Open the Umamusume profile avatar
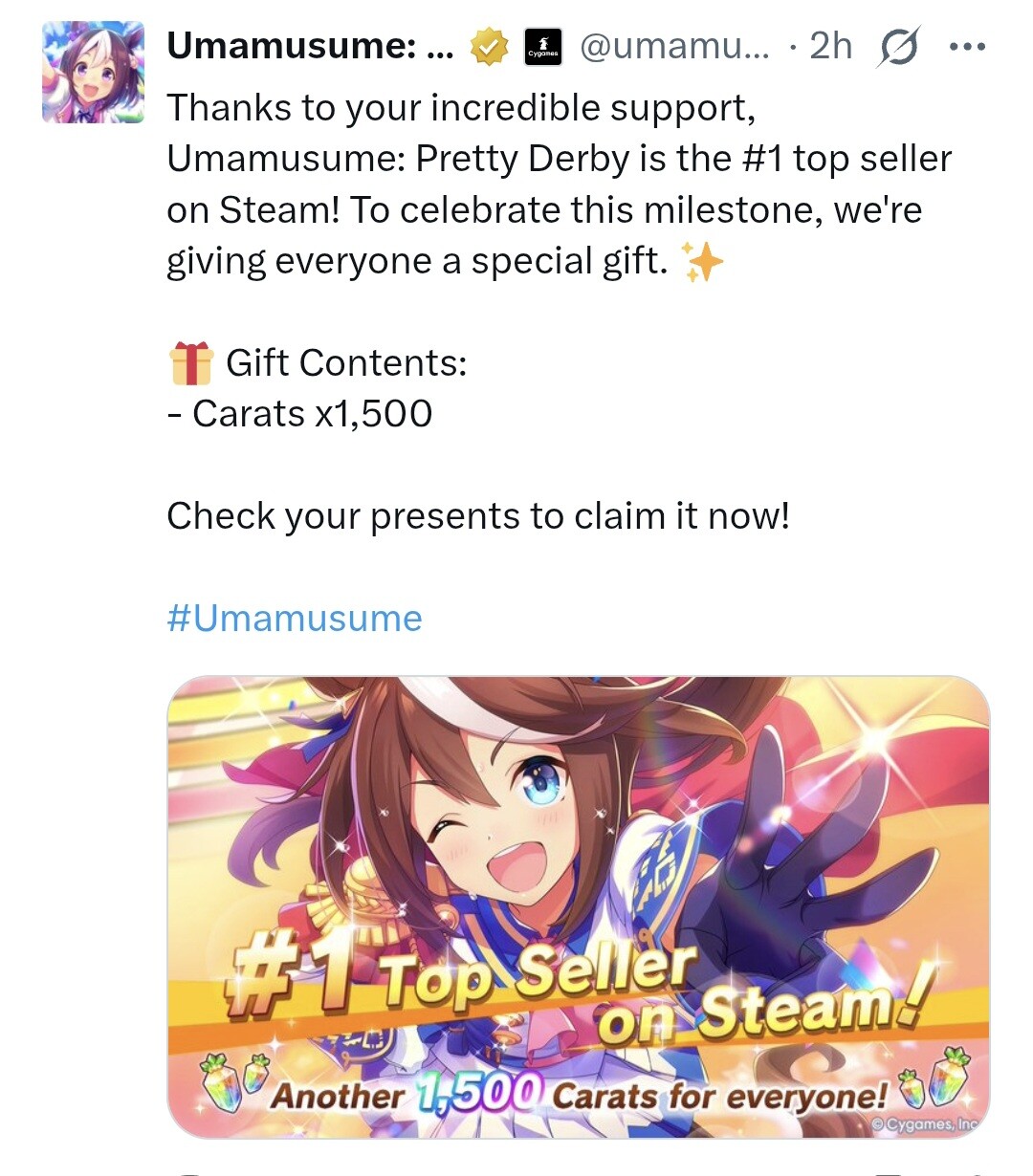The height and width of the screenshot is (1176, 1033). tap(93, 72)
